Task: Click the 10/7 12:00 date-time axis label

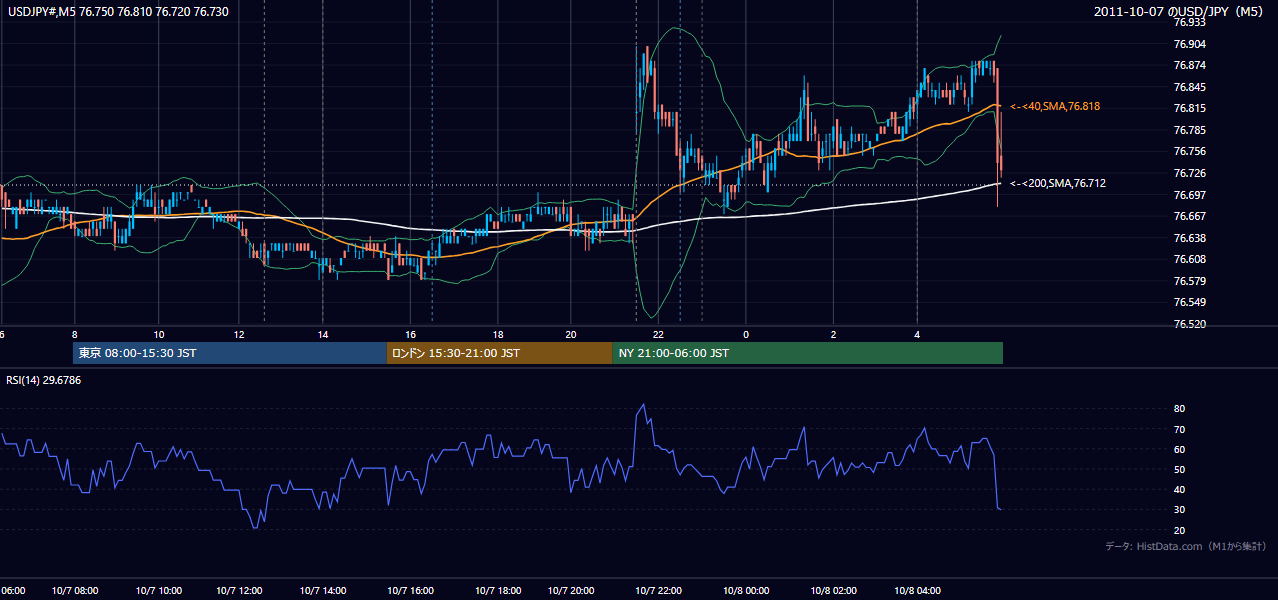Action: pos(238,591)
